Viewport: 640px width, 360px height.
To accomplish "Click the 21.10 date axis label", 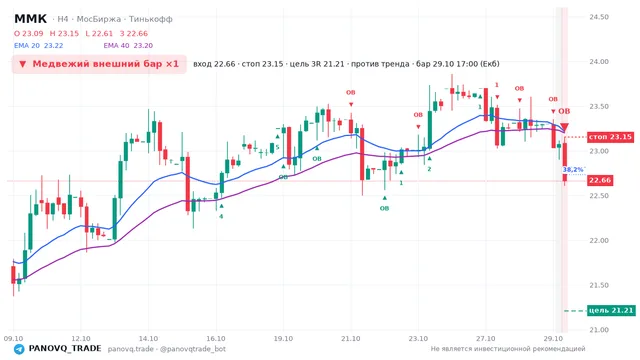I will click(x=351, y=339).
